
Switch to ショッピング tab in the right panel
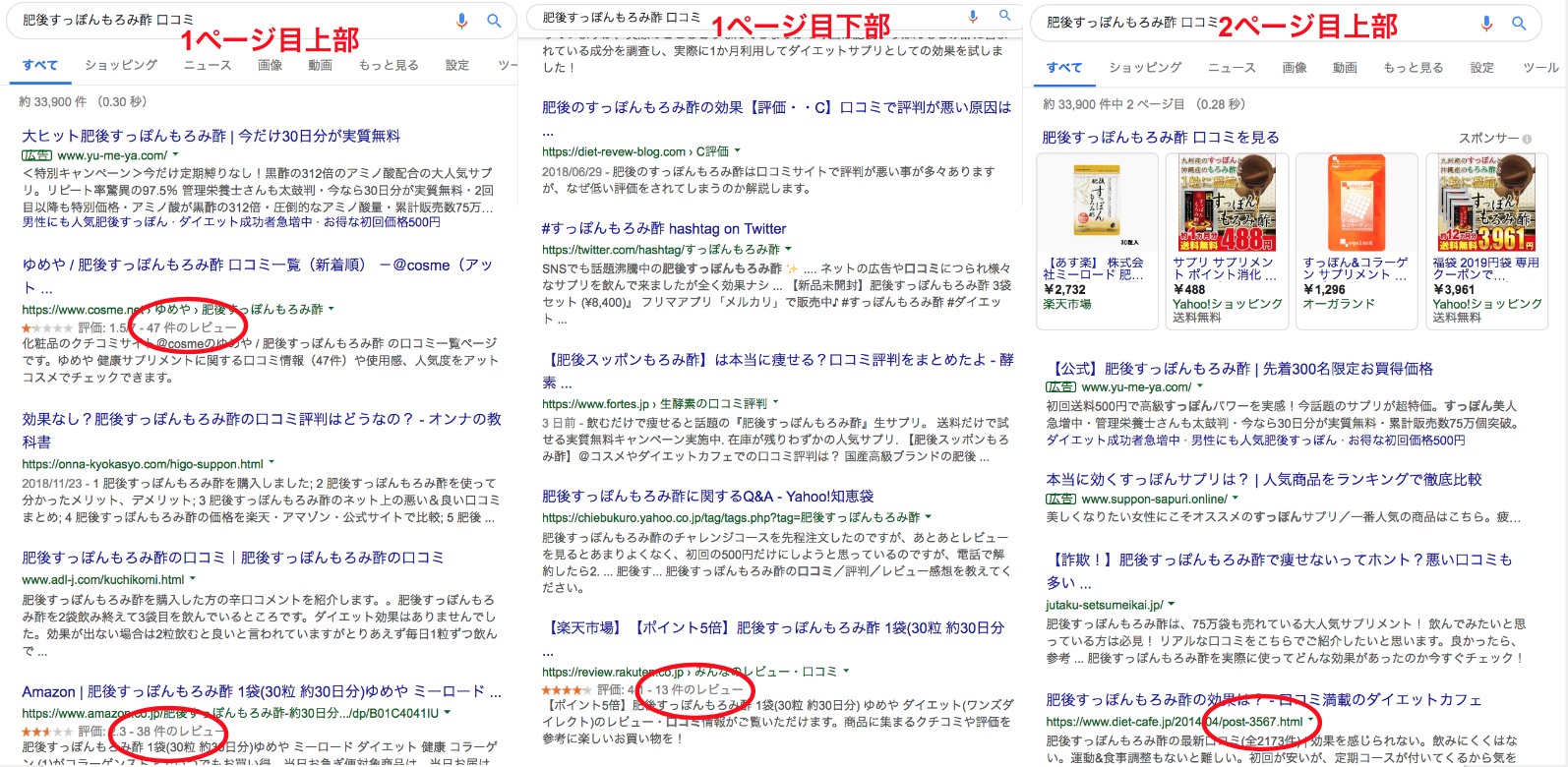(x=1145, y=68)
